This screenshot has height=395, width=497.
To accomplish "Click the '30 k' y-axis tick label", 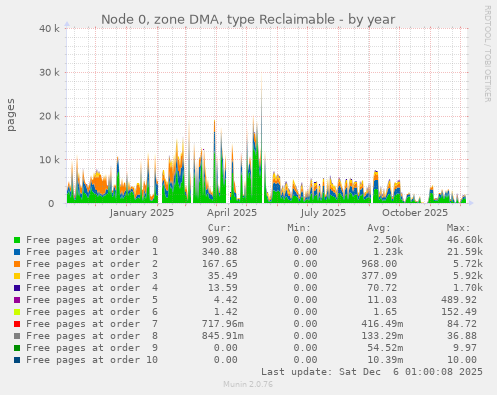I will click(x=49, y=72).
